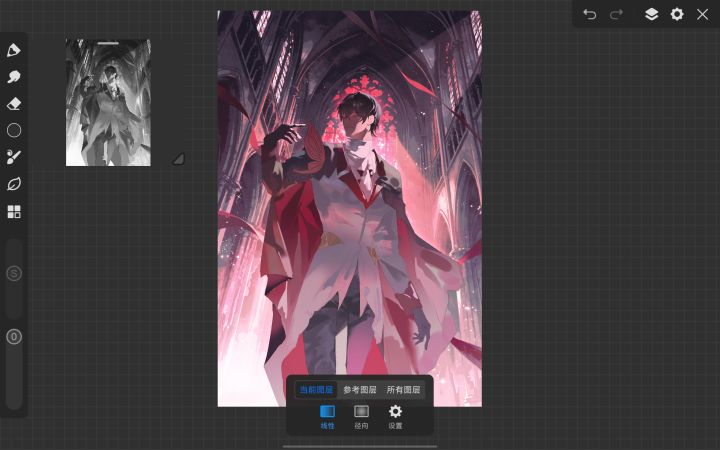The image size is (720, 450).
Task: Open settings from top-right gear
Action: pos(677,14)
